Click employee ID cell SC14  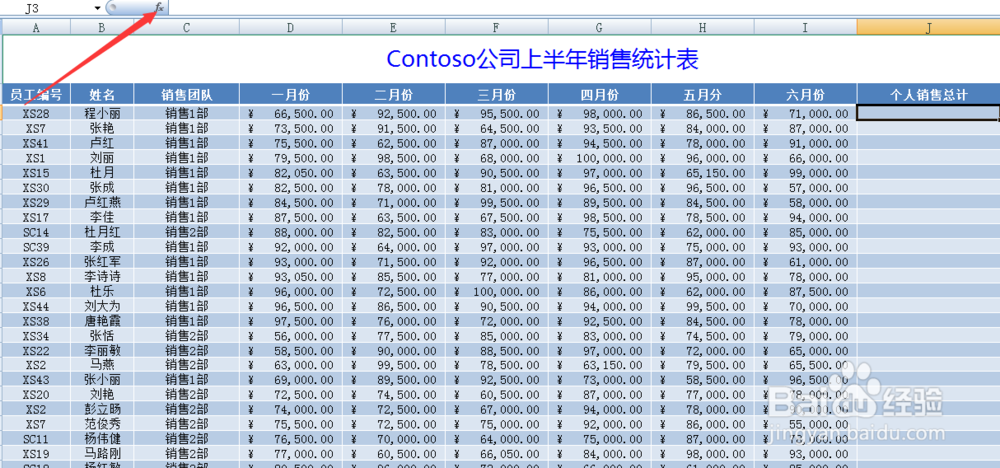36,232
